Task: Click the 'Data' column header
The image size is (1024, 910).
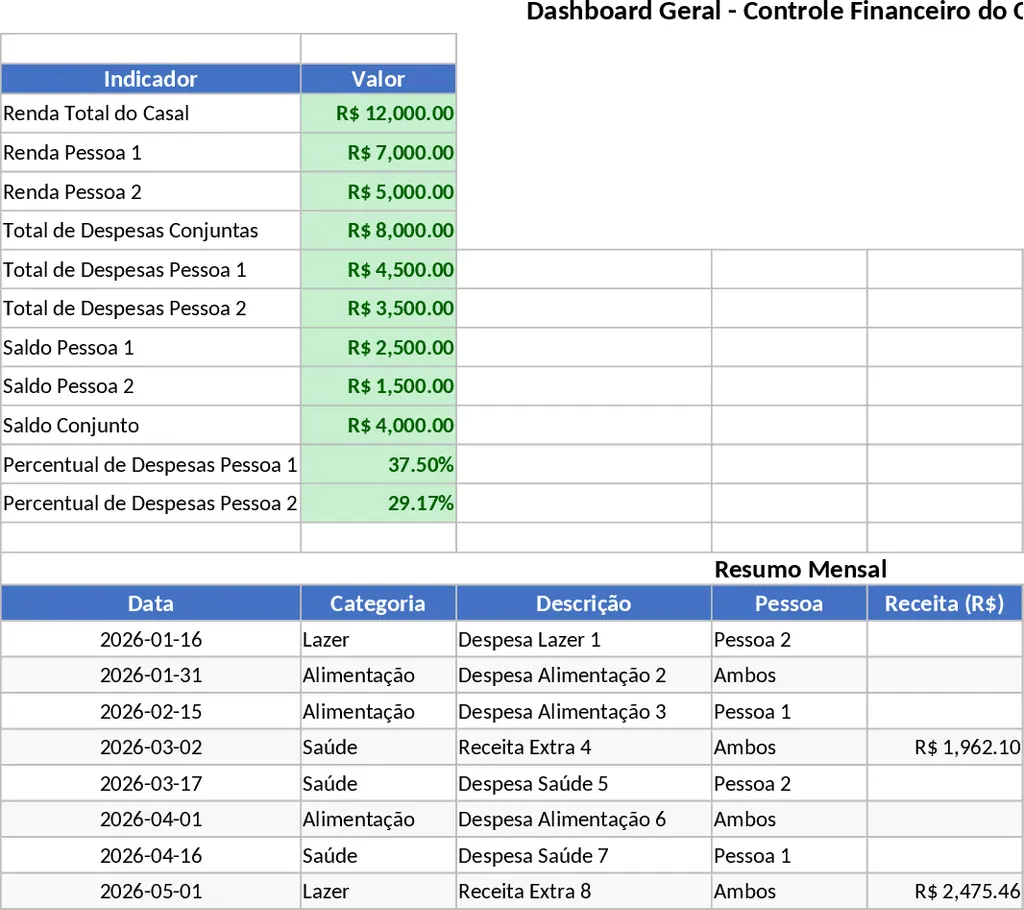Action: click(150, 603)
